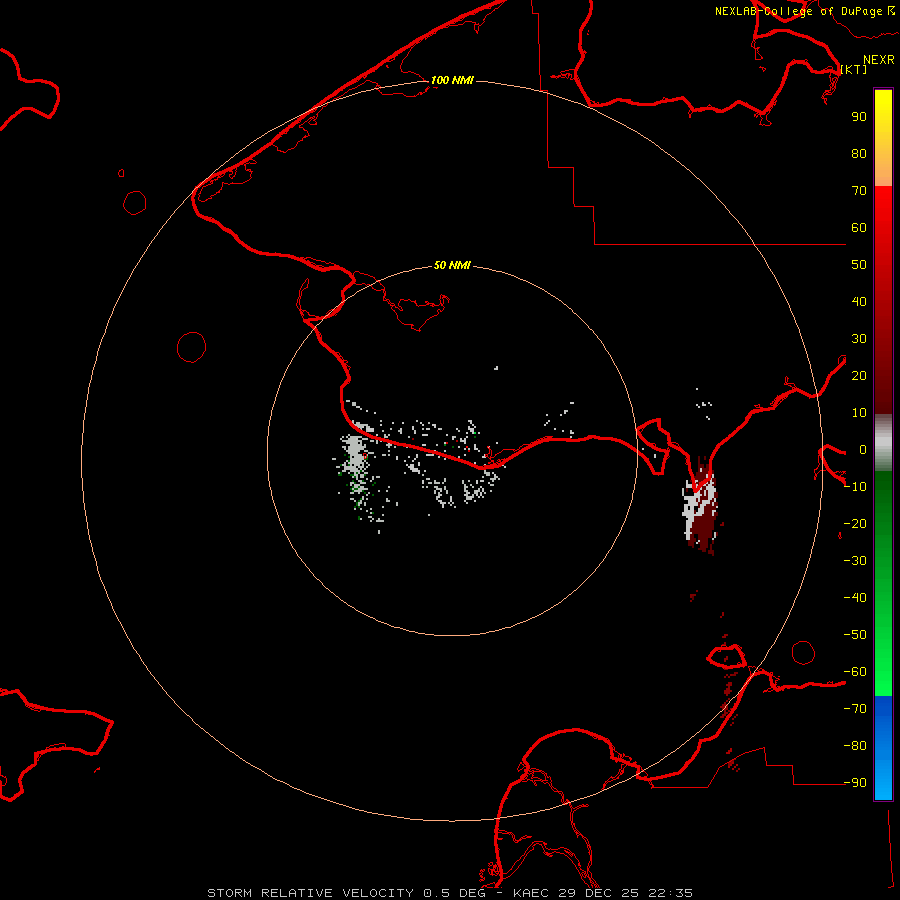Pick the gray zero-velocity segment of color bar
The width and height of the screenshot is (900, 900).
[x=883, y=443]
